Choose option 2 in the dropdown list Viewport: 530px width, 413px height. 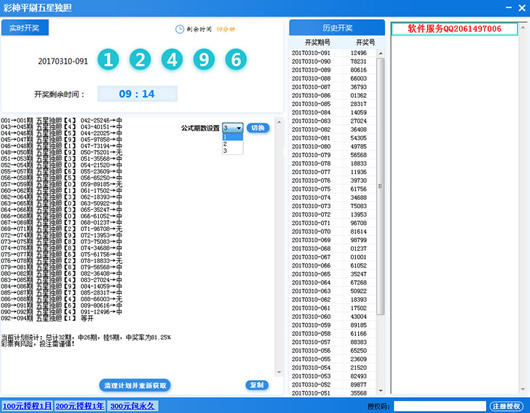pyautogui.click(x=233, y=144)
